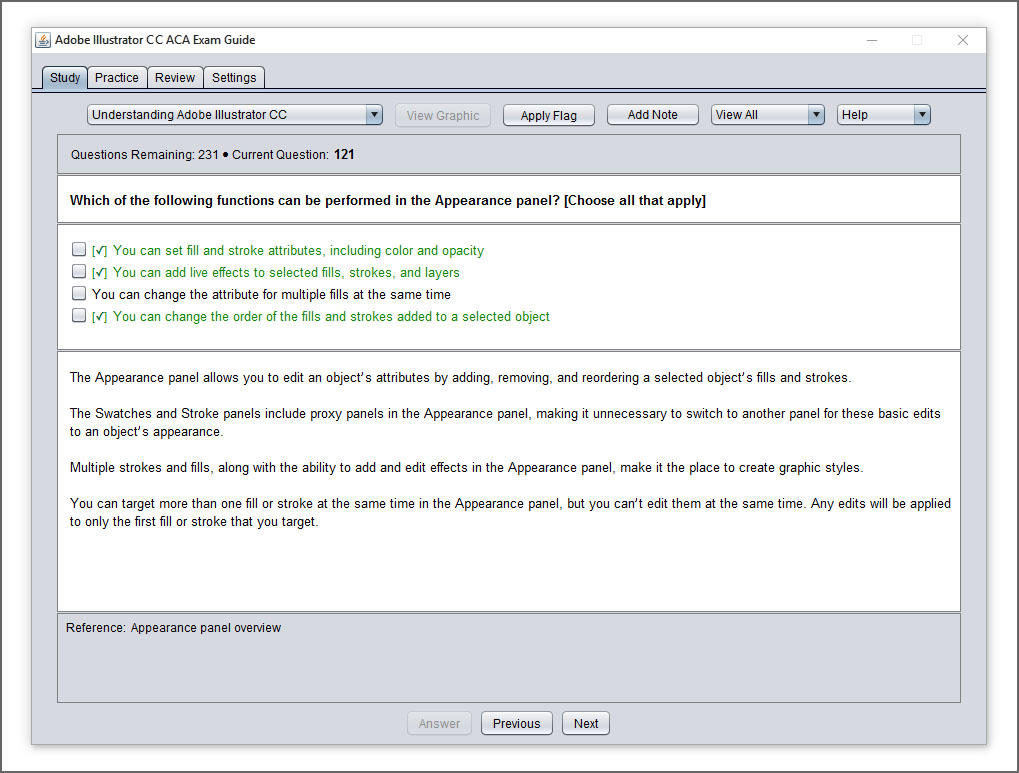Click the current question number 121
1019x773 pixels.
(344, 155)
